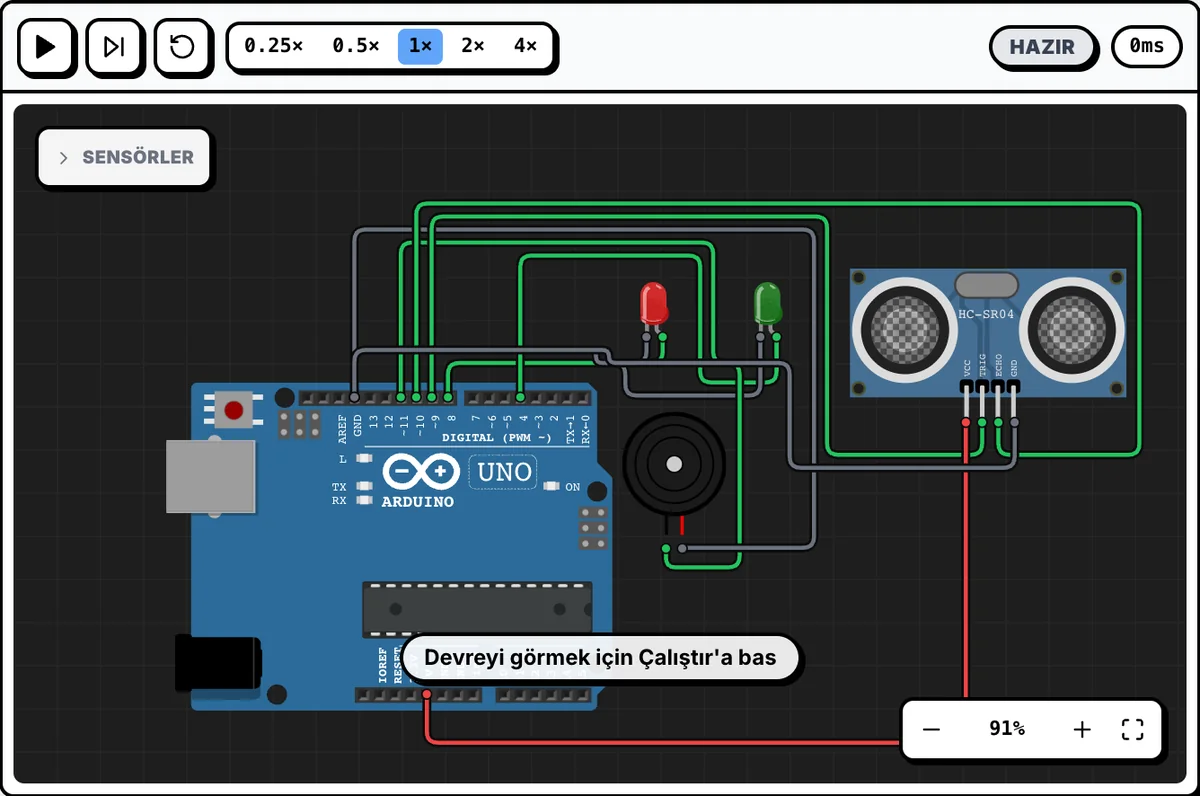Click the Arduino USB port

coord(211,477)
